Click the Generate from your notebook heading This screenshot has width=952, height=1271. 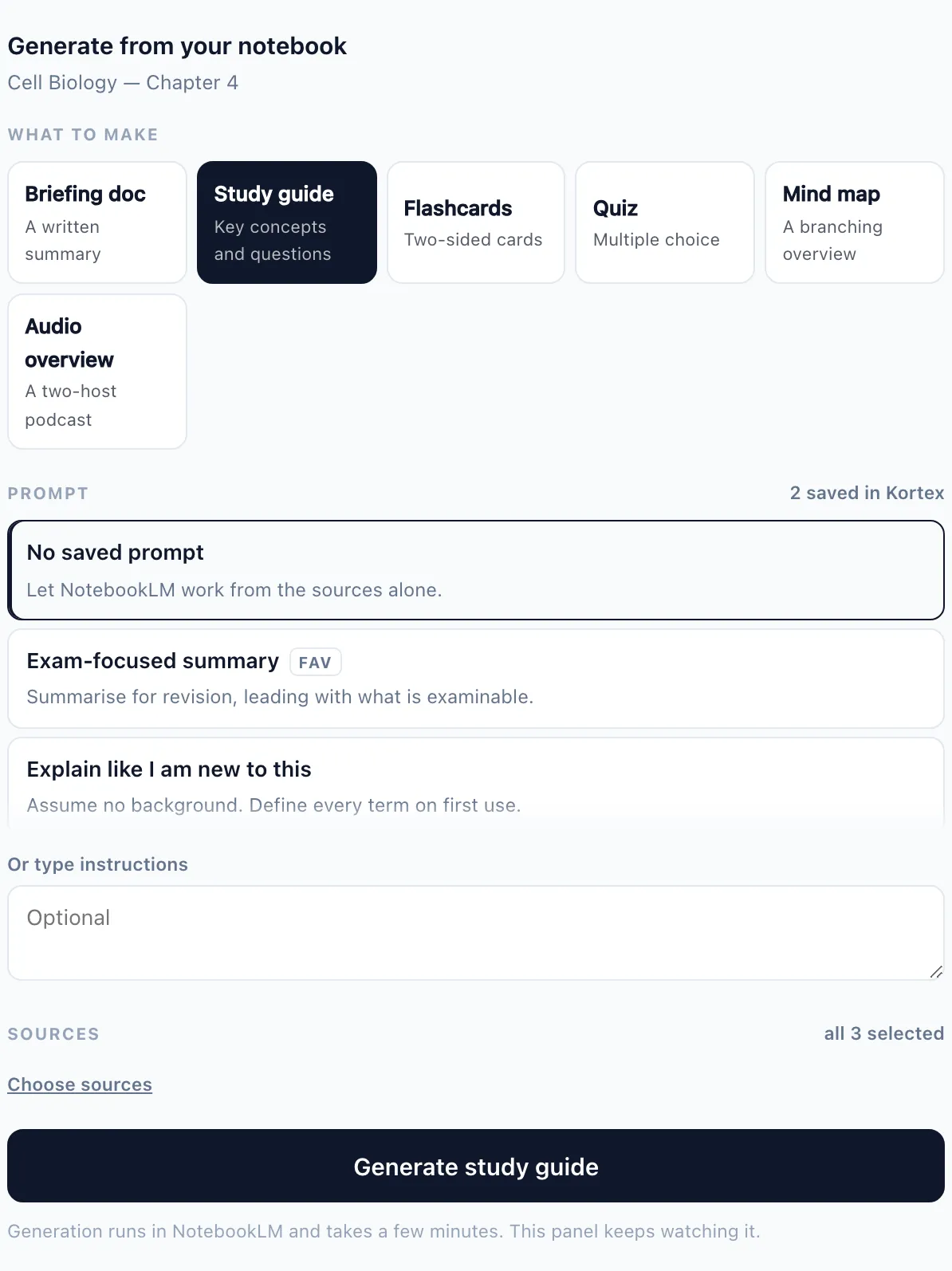[177, 46]
